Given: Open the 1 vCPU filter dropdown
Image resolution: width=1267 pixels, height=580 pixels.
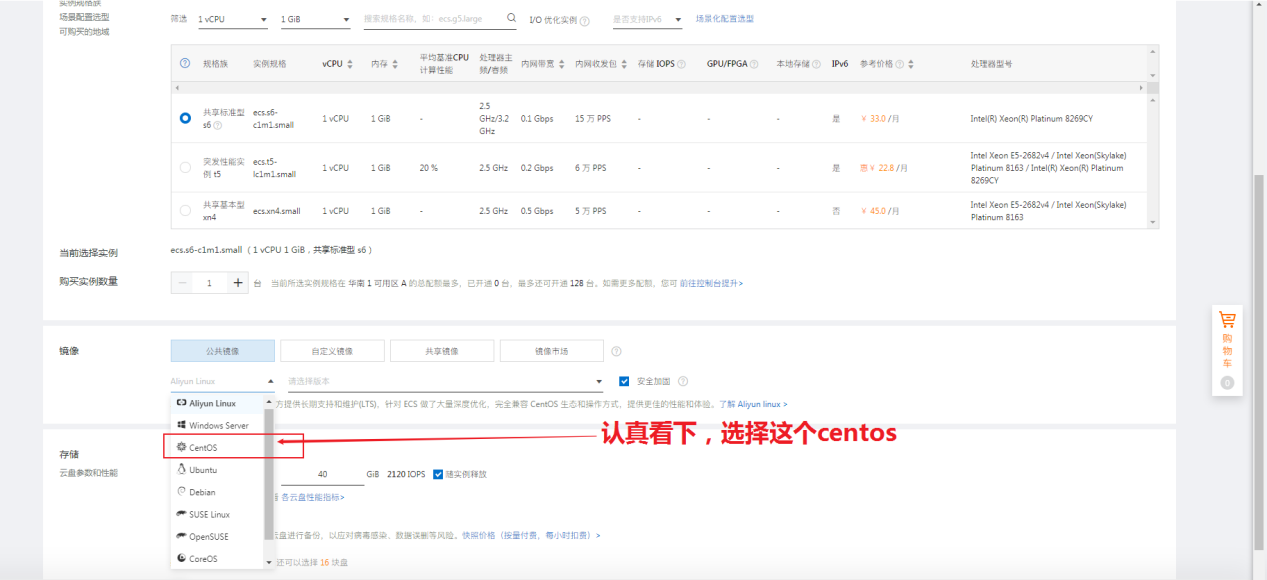Looking at the screenshot, I should [232, 19].
